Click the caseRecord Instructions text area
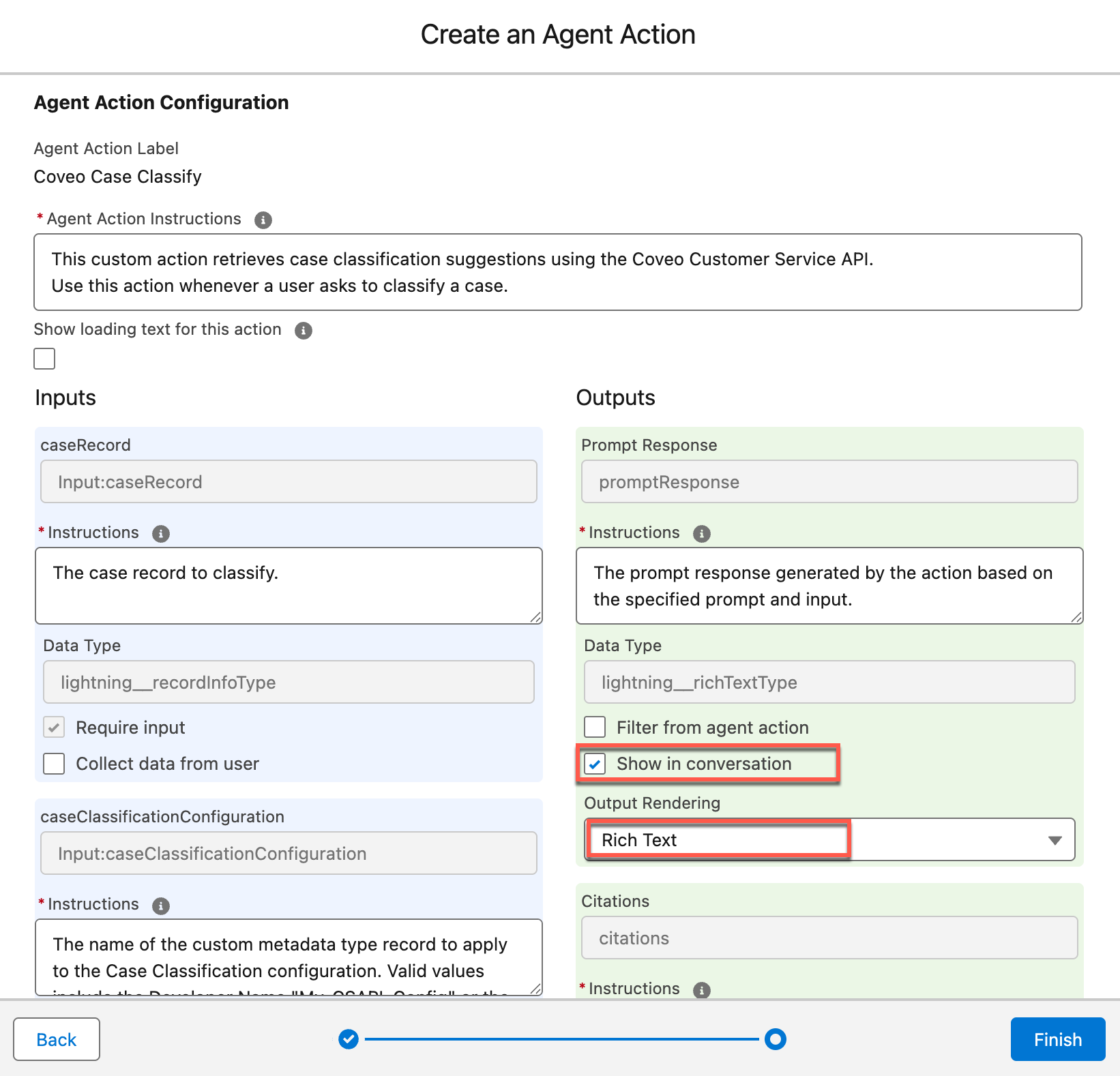Screen dimensions: 1120x1076 [289, 586]
